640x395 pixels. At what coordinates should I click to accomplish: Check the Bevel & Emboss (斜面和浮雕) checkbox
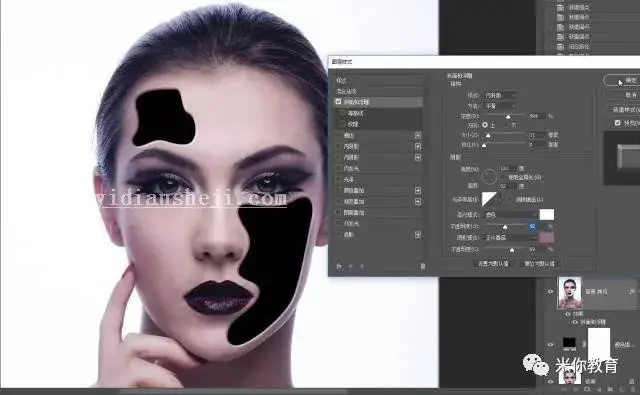[338, 102]
